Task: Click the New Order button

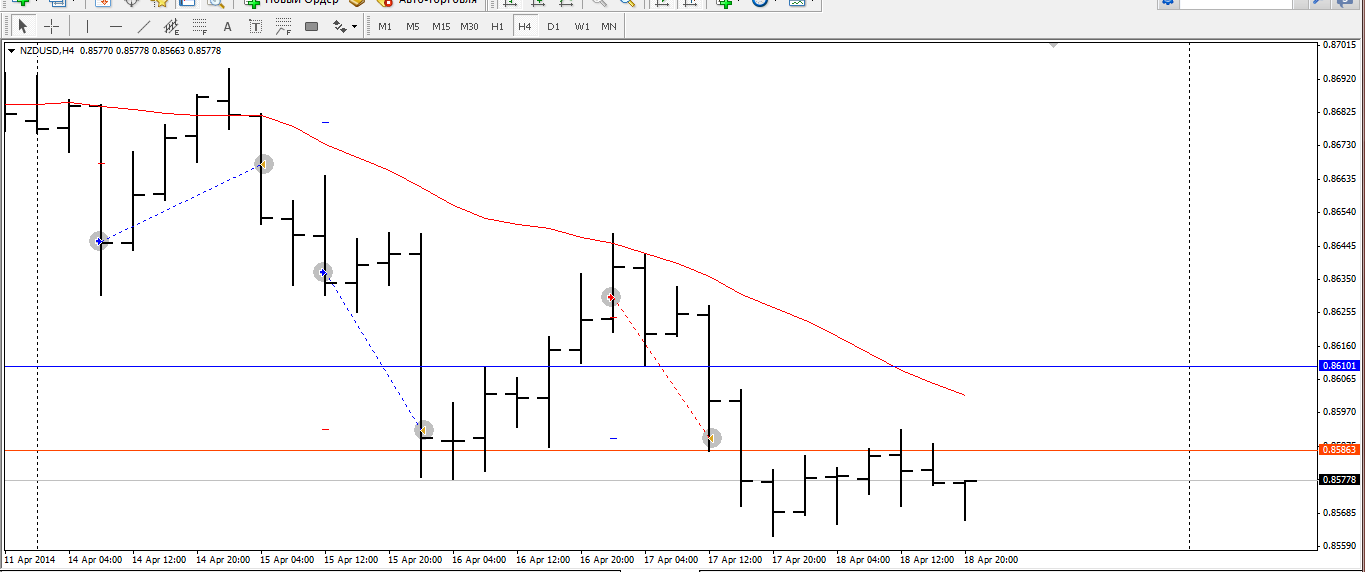Action: (291, 3)
